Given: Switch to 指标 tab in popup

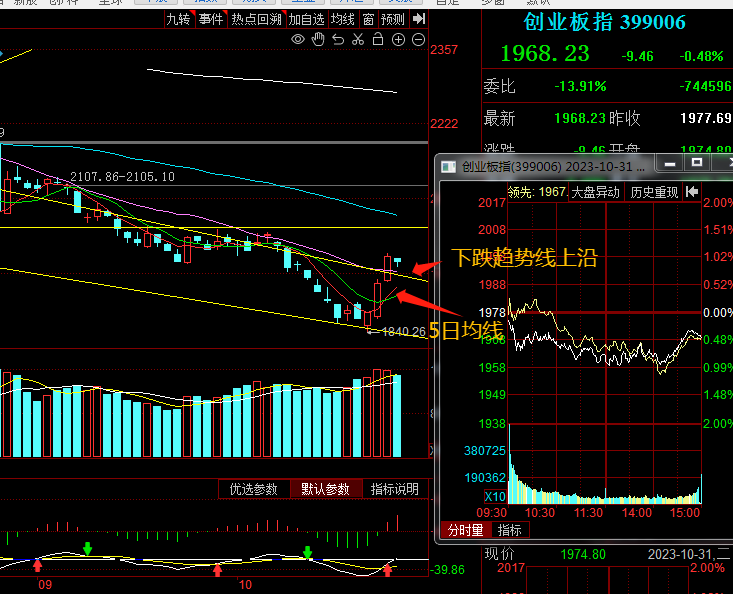Looking at the screenshot, I should click(x=510, y=530).
